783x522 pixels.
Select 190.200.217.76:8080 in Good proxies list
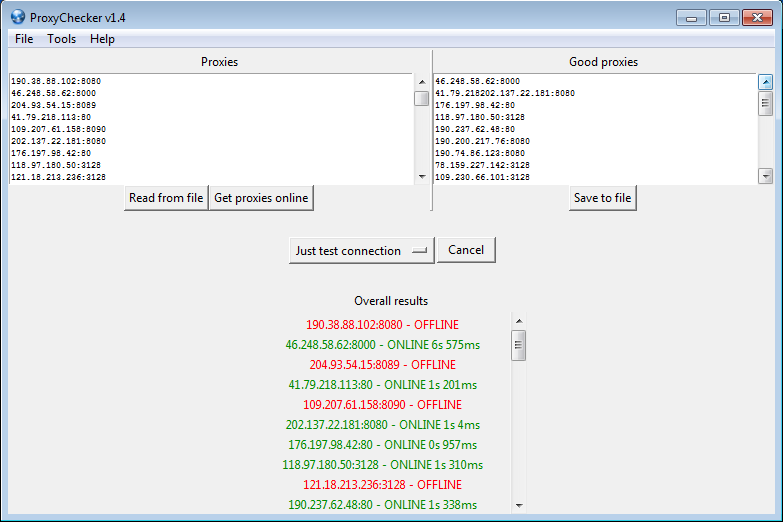(482, 141)
